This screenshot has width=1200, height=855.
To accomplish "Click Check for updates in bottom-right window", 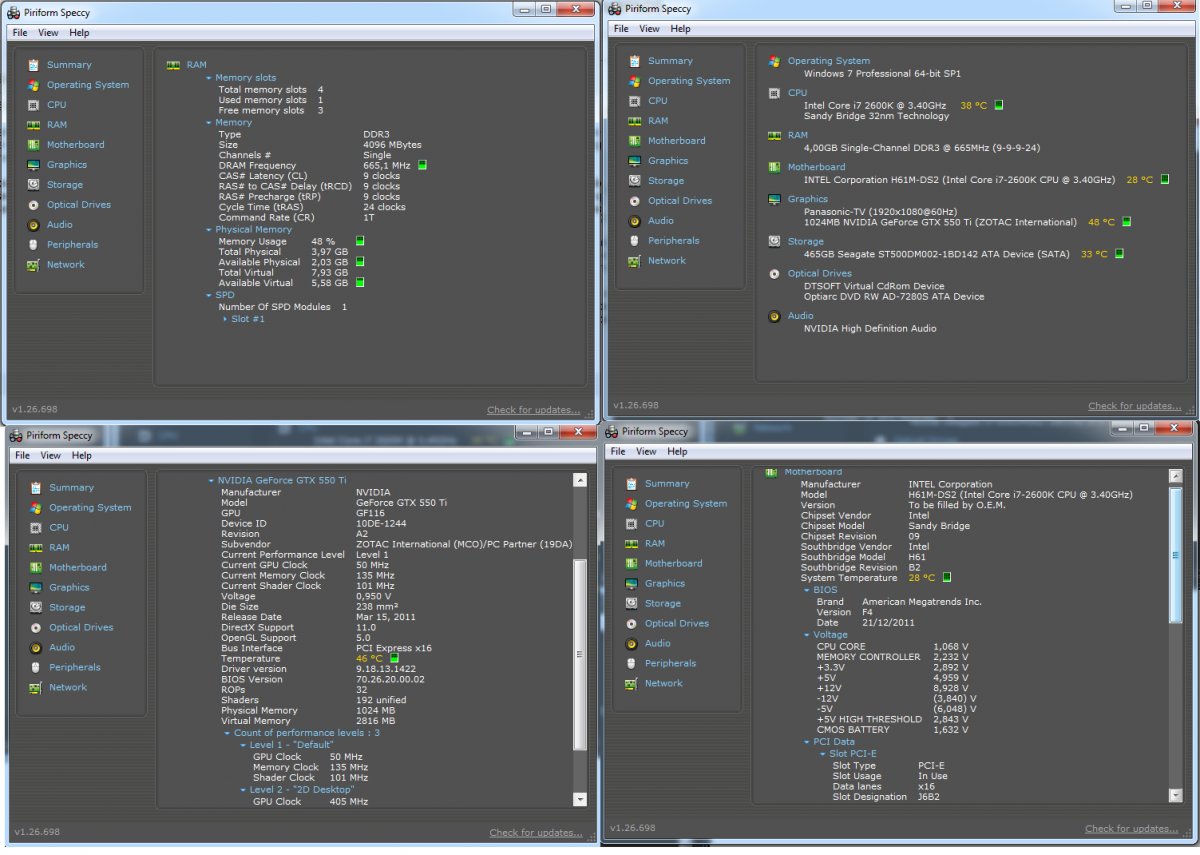I will point(1131,829).
